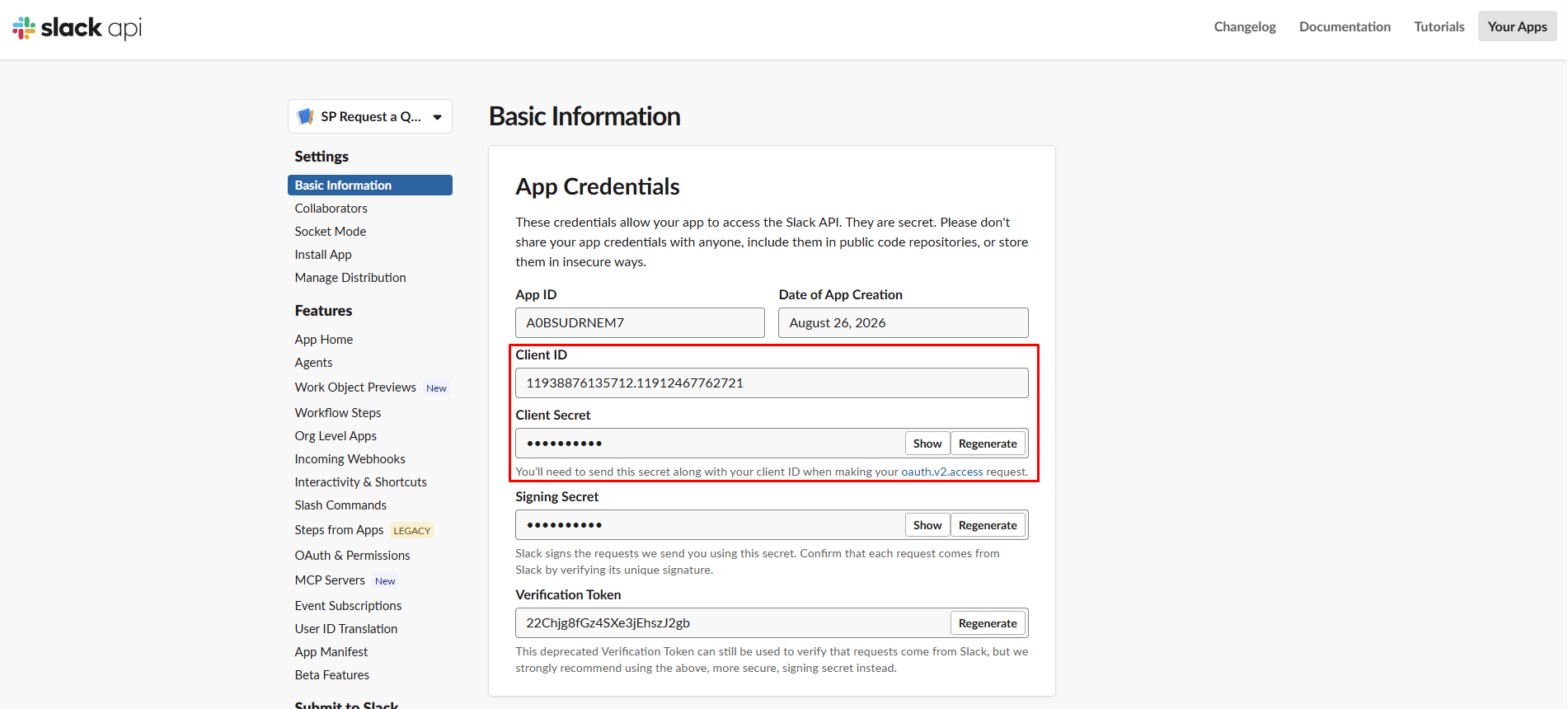Click the Features sidebar heading
Image resolution: width=1568 pixels, height=709 pixels.
point(323,311)
